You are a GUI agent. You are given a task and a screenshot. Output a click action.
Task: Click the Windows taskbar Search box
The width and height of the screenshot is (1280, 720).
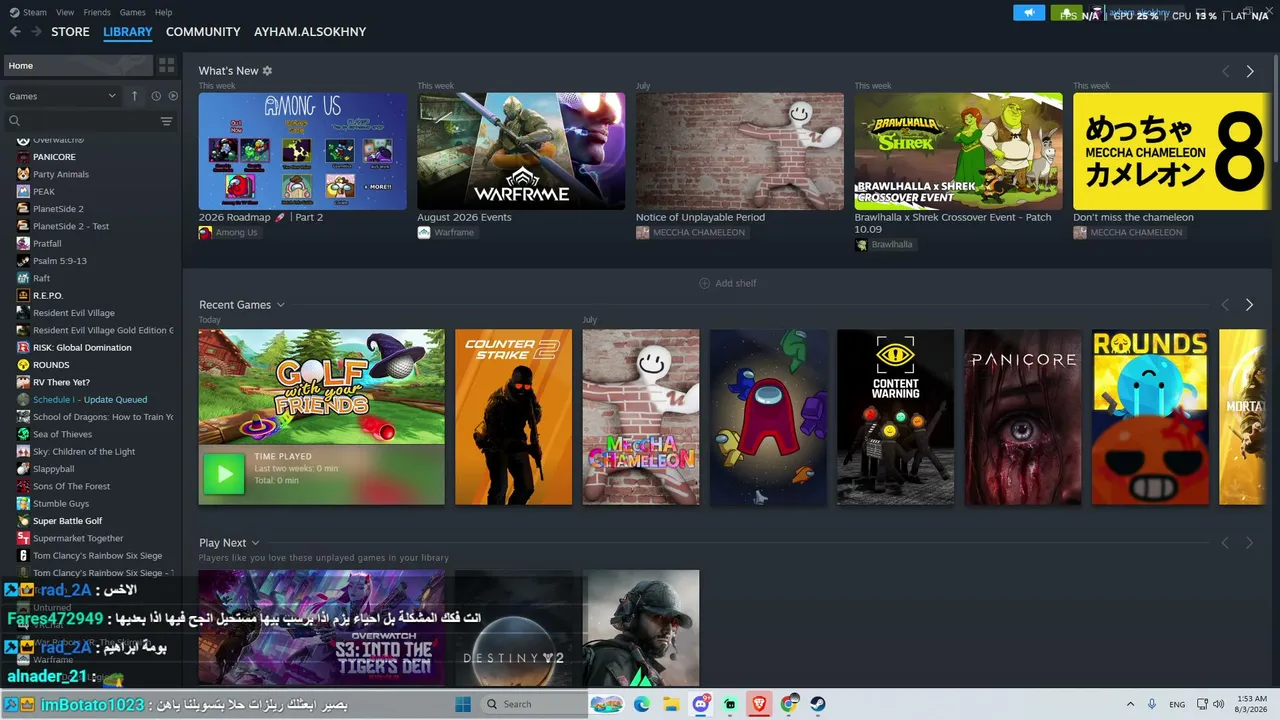(x=533, y=704)
